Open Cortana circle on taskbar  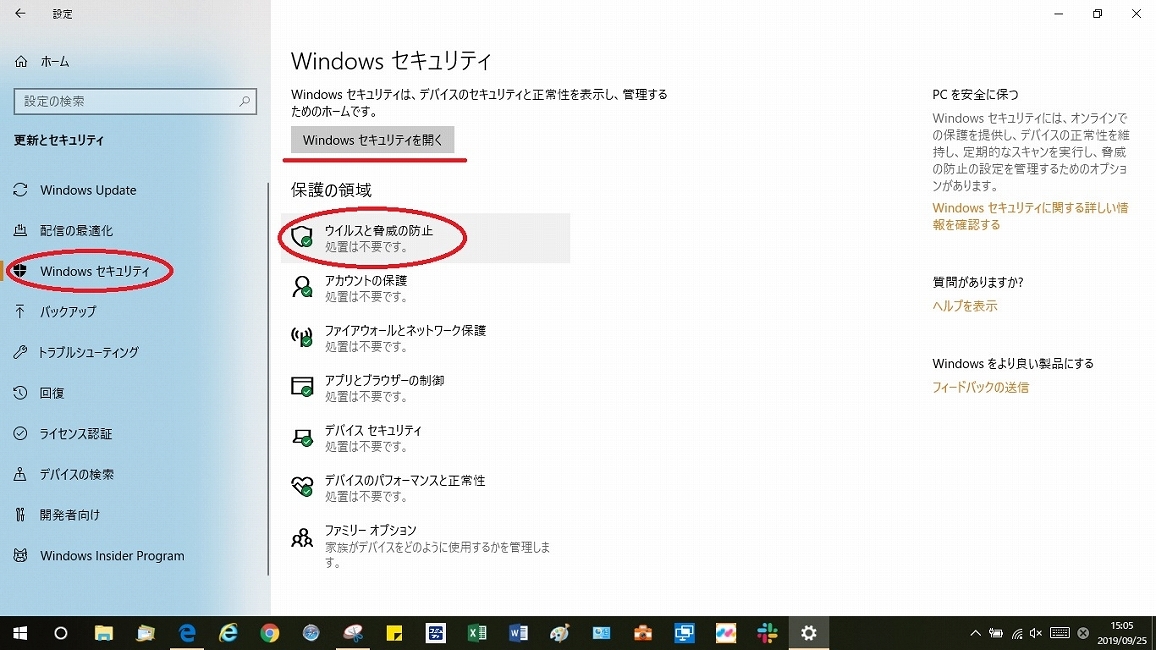[61, 633]
